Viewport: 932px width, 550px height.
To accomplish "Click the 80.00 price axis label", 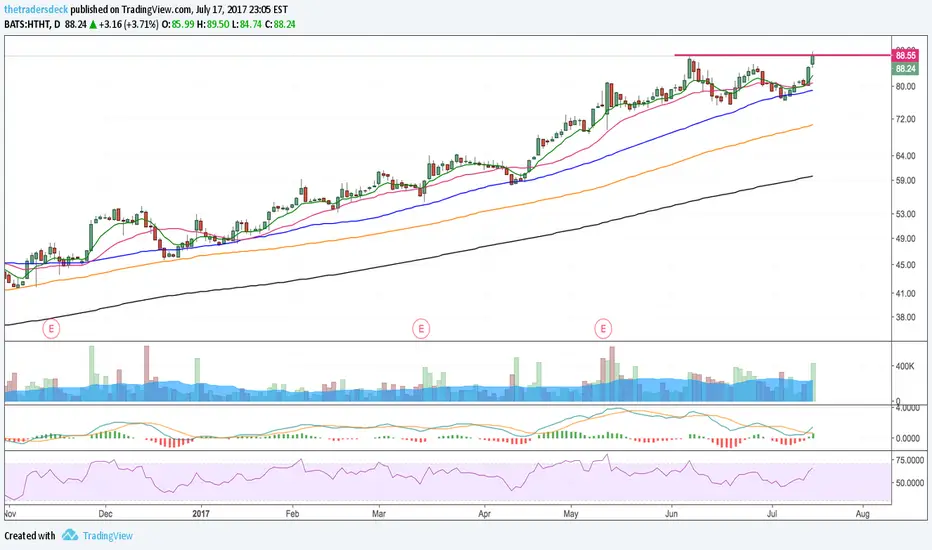I will point(905,86).
